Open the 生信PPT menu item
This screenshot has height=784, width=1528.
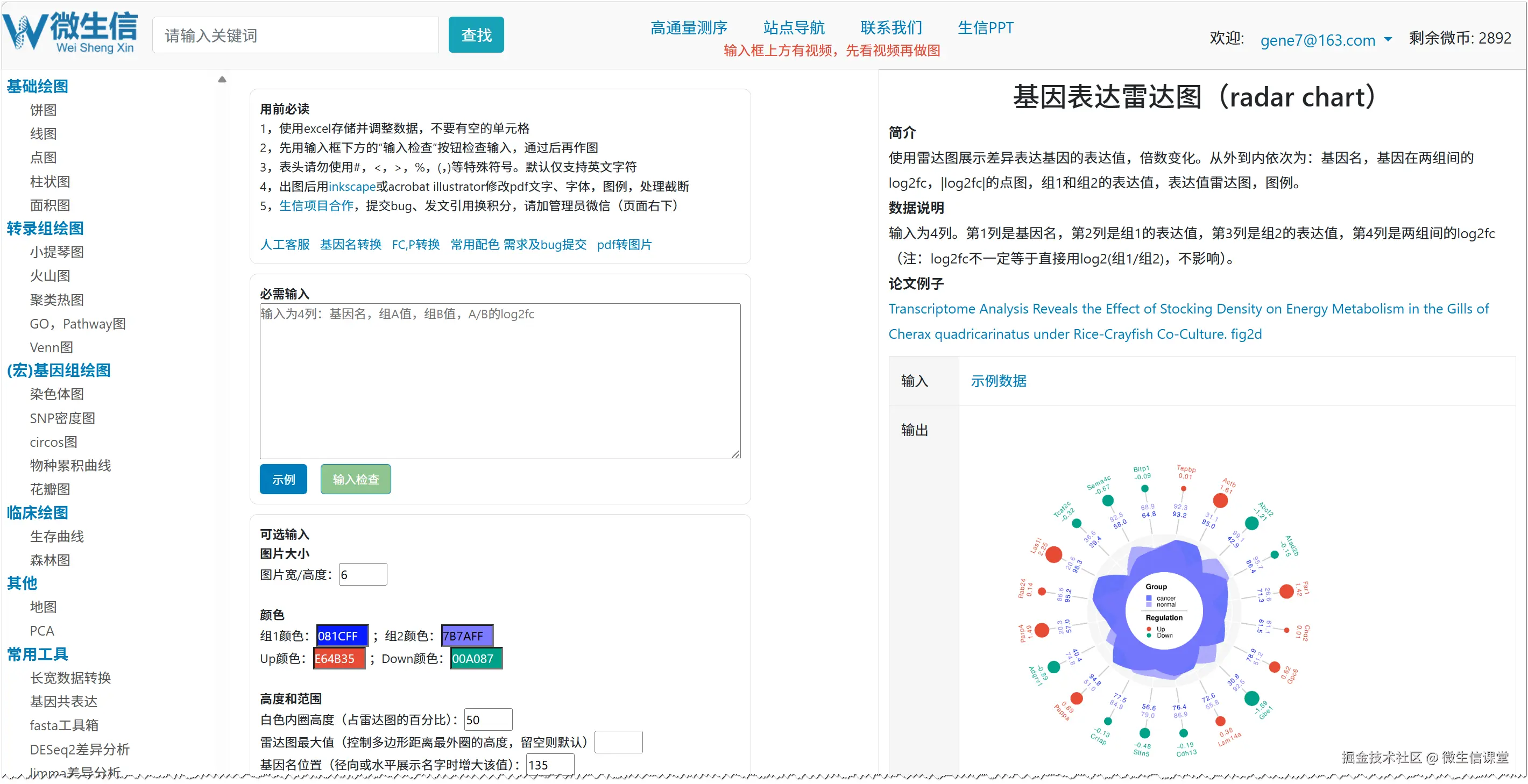coord(985,27)
